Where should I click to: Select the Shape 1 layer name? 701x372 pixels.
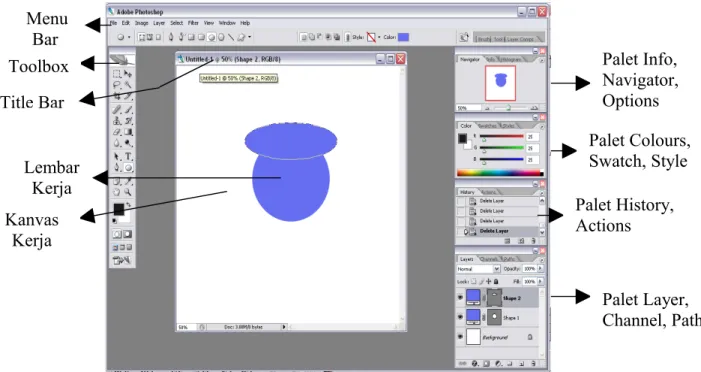click(511, 318)
